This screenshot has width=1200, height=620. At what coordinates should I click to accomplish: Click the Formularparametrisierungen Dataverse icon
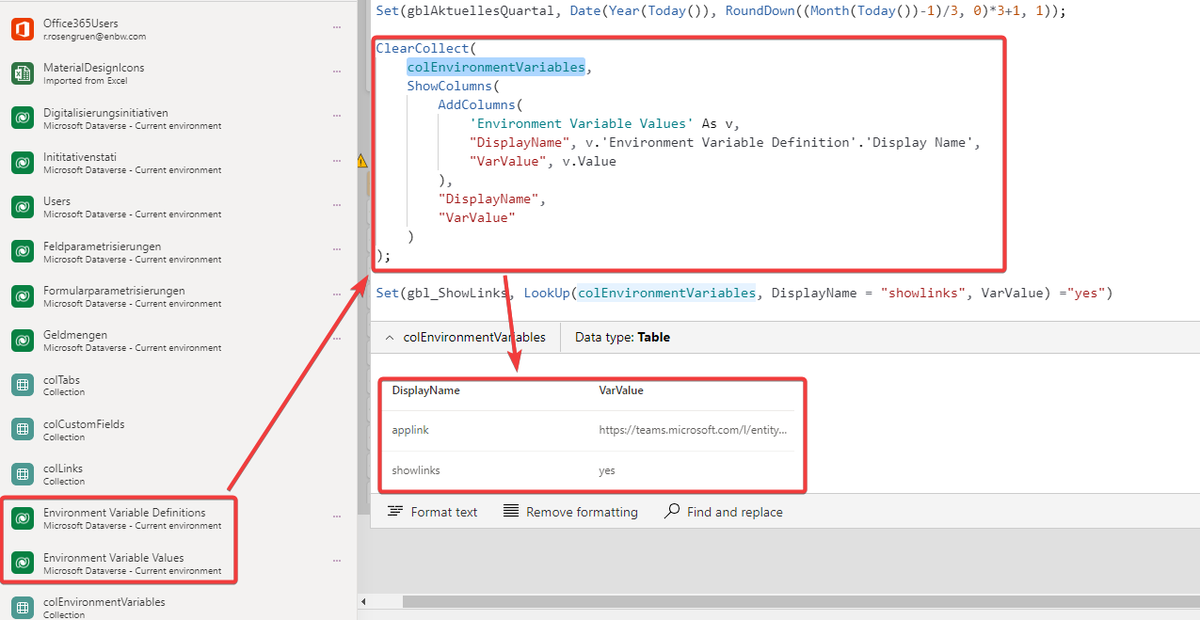point(22,296)
